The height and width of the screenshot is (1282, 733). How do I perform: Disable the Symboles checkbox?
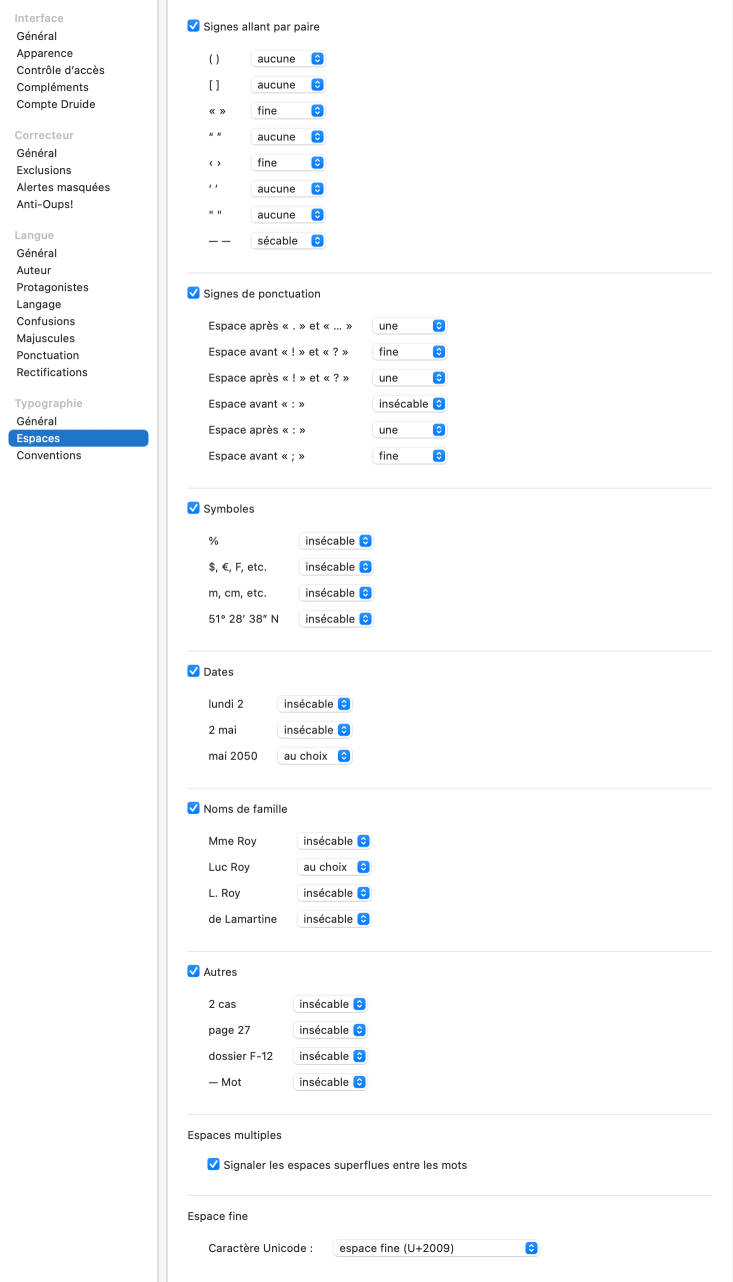point(194,508)
